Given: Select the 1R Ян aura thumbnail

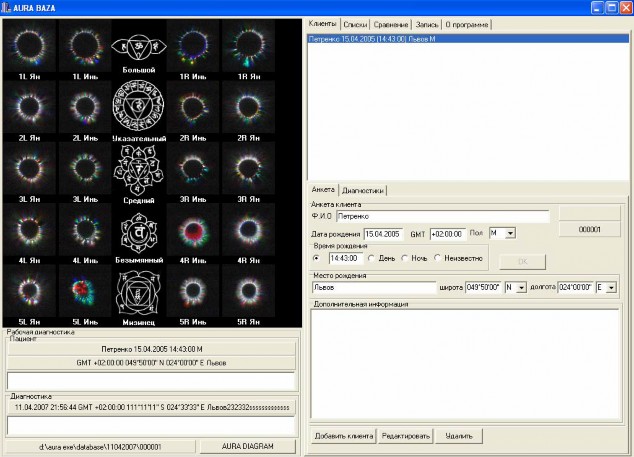Looking at the screenshot, I should 248,46.
